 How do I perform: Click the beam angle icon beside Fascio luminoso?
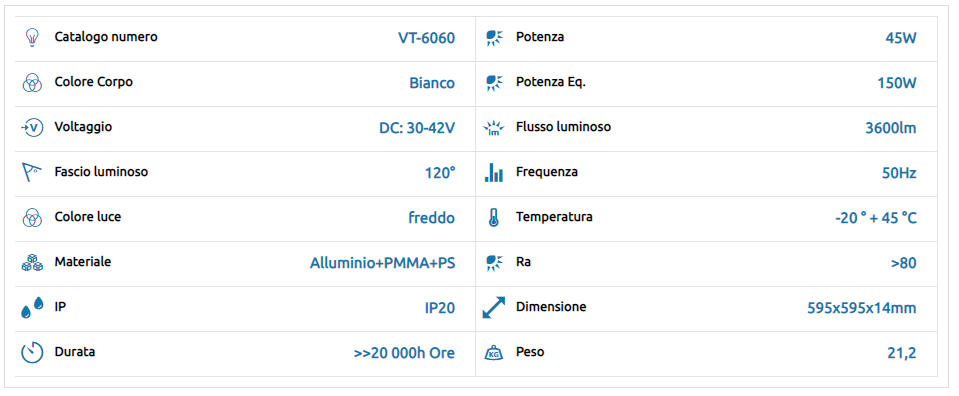tap(31, 172)
